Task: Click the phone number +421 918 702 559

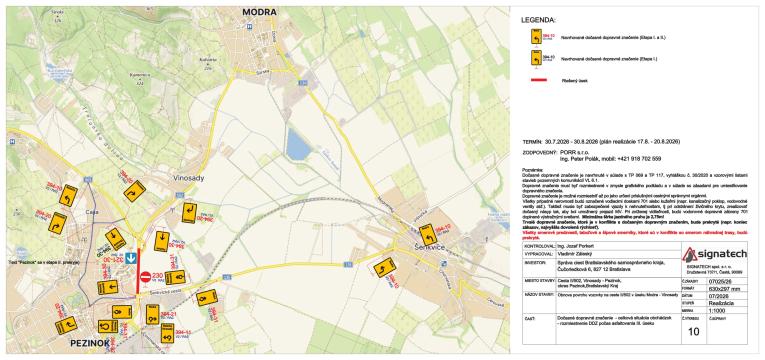Action: pyautogui.click(x=638, y=159)
